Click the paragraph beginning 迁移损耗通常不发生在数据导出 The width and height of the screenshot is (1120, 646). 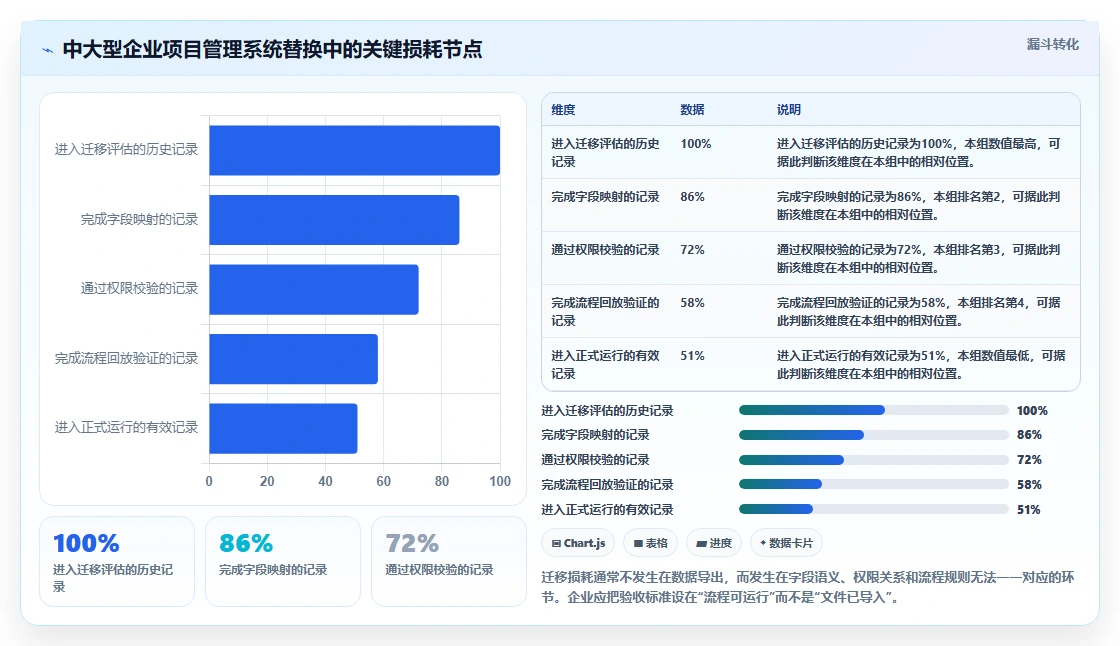tap(807, 587)
